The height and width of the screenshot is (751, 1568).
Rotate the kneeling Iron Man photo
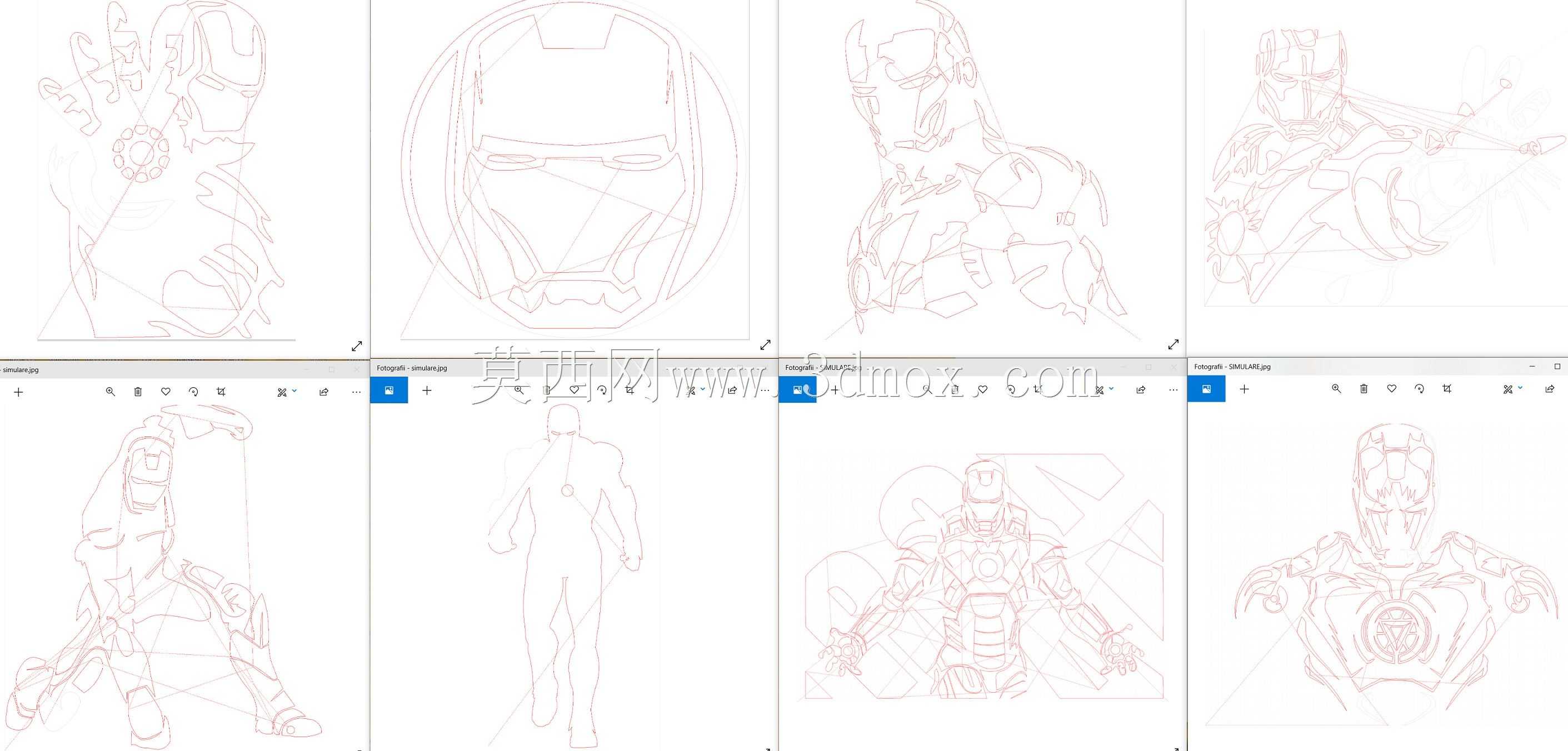coord(193,392)
